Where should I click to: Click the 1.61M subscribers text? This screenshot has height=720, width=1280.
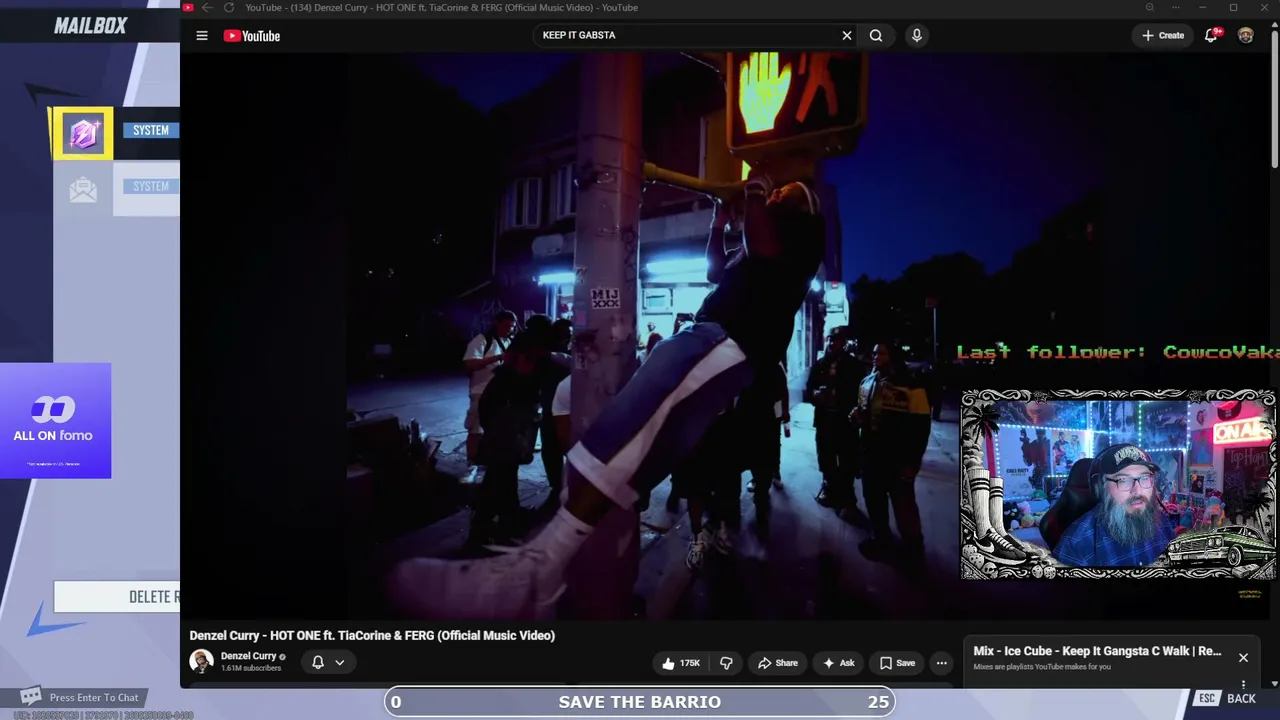click(251, 668)
